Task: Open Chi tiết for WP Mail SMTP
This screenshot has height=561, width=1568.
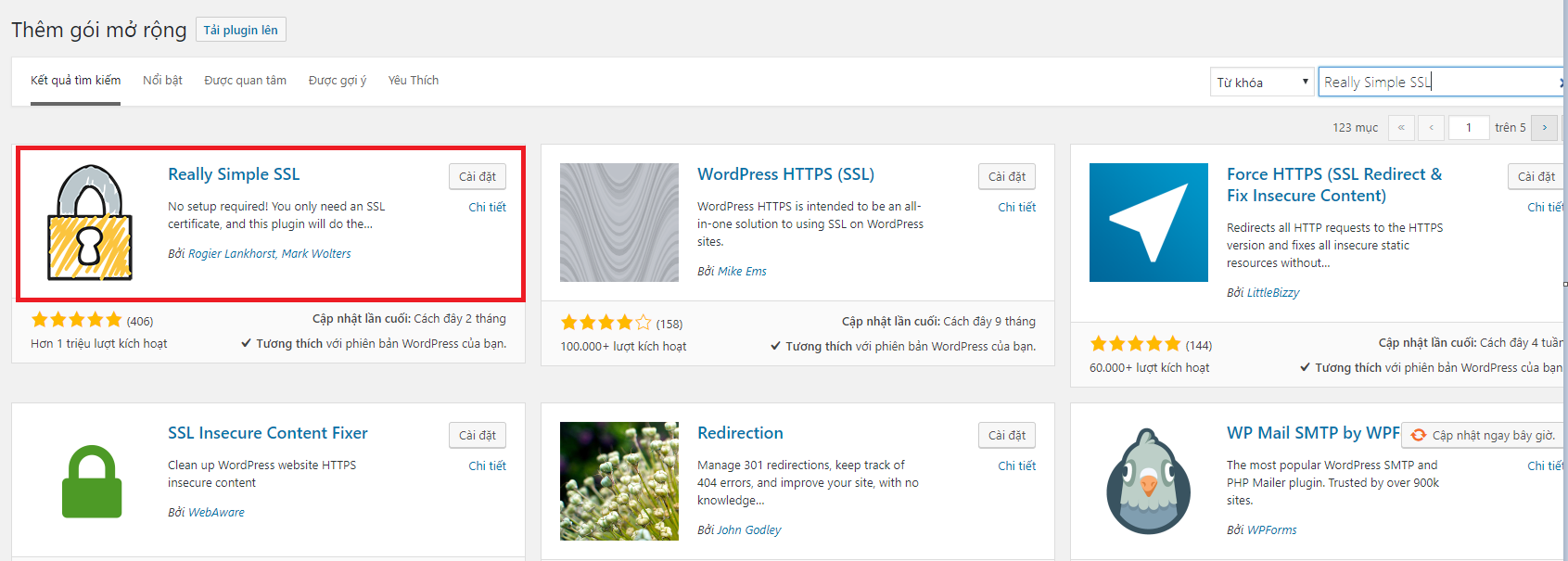Action: coord(1546,465)
